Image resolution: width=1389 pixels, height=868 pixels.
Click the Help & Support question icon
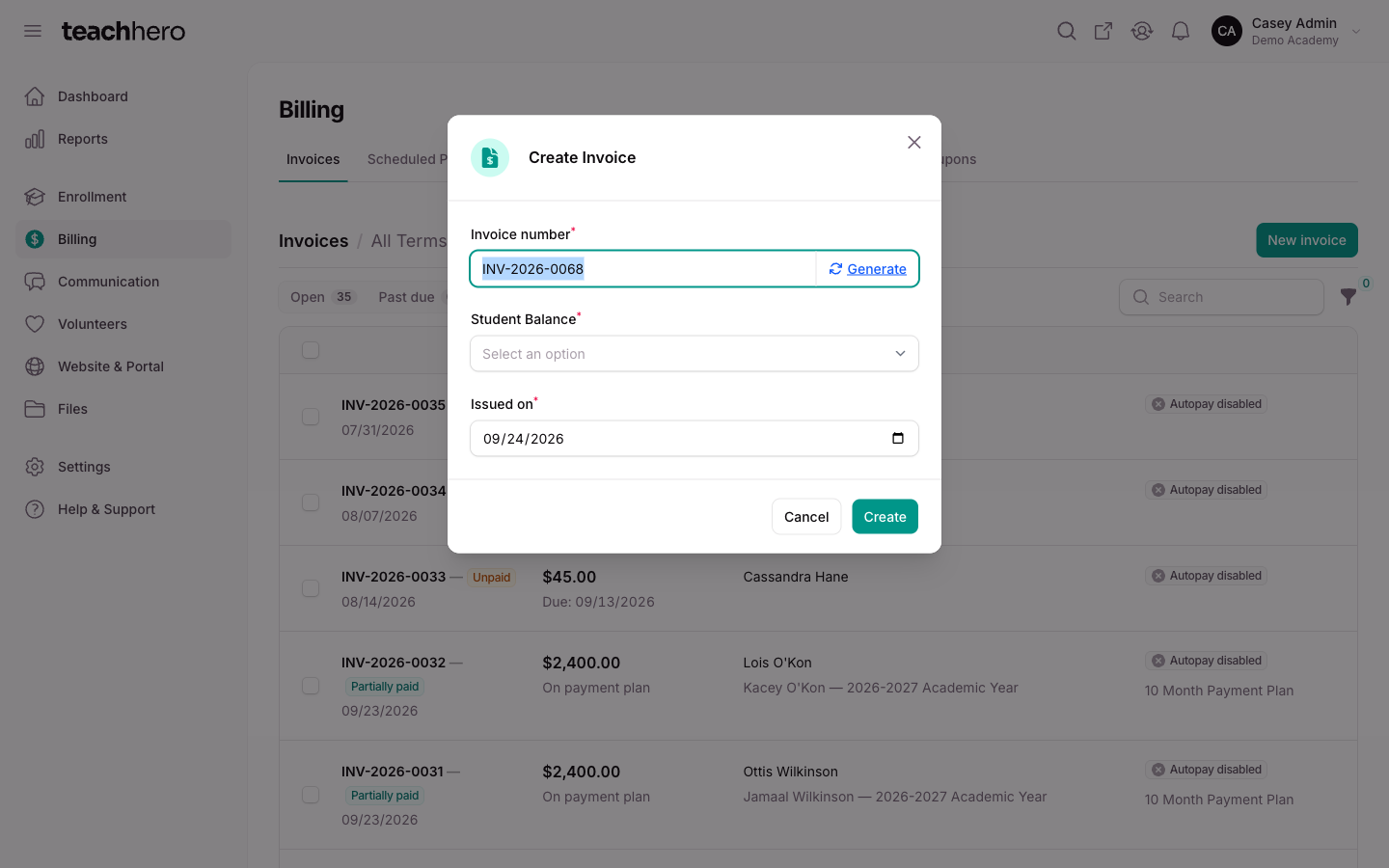(x=35, y=509)
